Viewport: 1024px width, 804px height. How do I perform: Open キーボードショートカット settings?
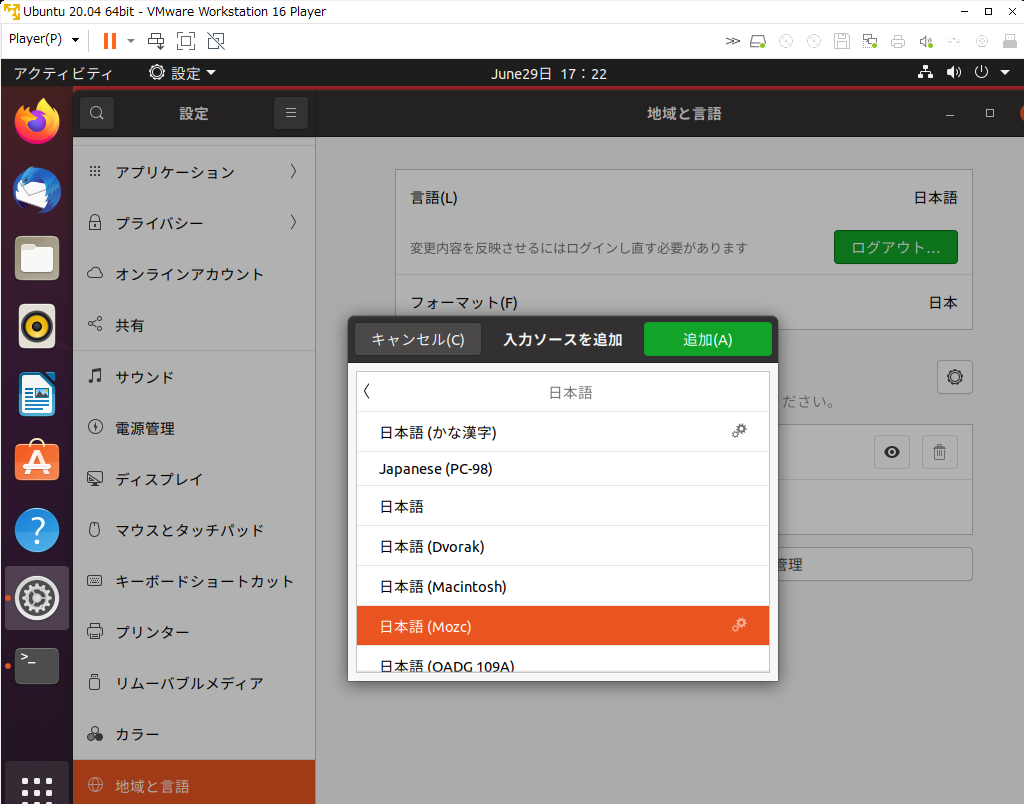click(x=194, y=581)
